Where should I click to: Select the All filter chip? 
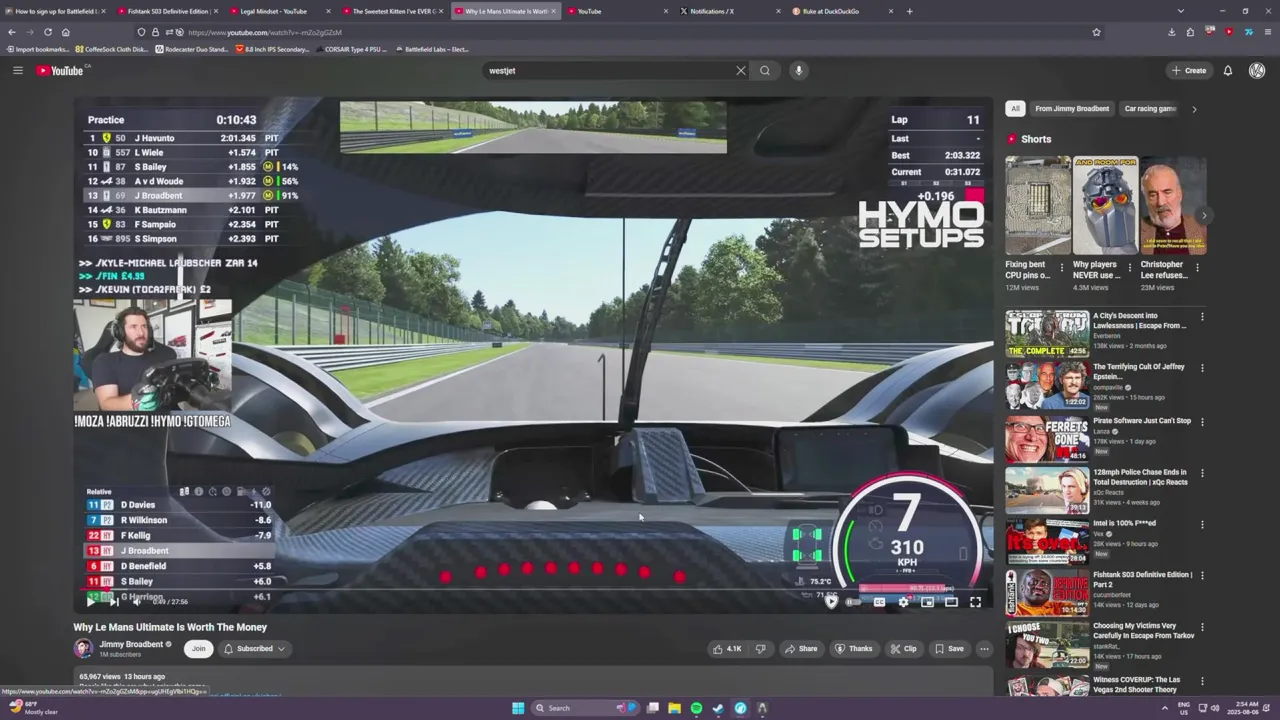pos(1015,108)
